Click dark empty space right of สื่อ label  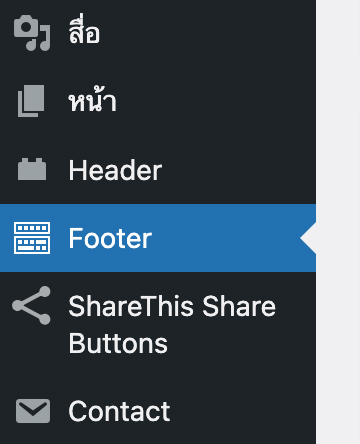[x=208, y=33]
